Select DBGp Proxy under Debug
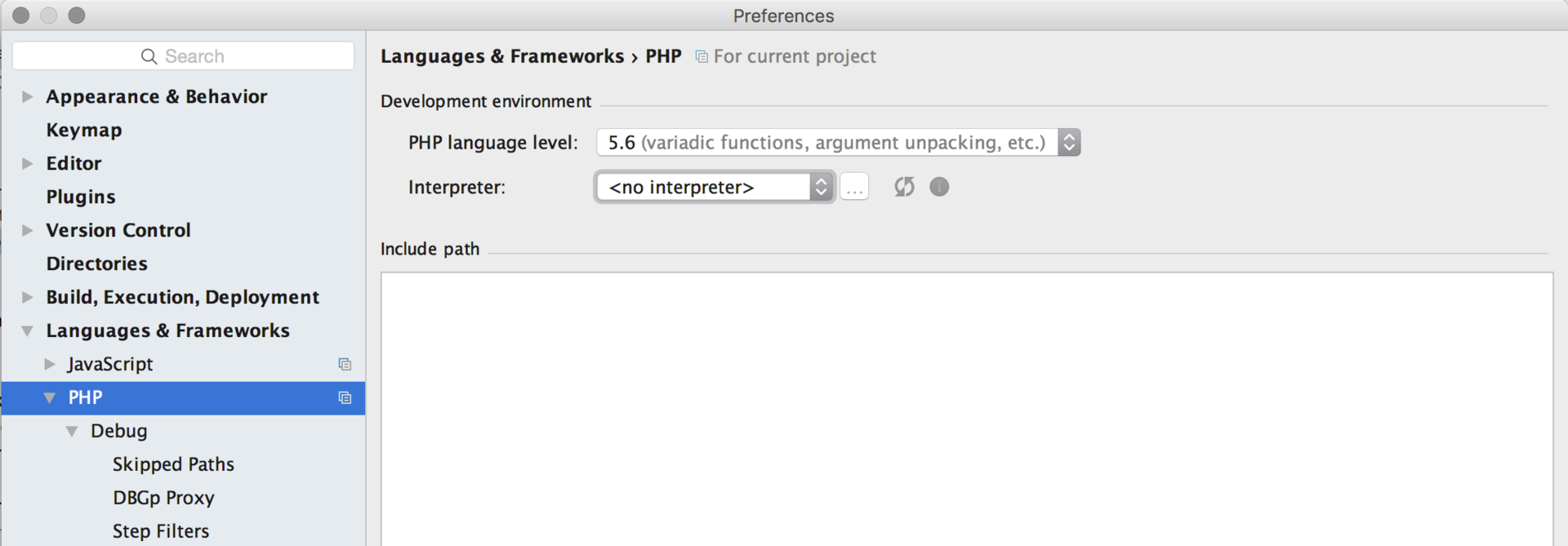Image resolution: width=1568 pixels, height=546 pixels. tap(163, 498)
